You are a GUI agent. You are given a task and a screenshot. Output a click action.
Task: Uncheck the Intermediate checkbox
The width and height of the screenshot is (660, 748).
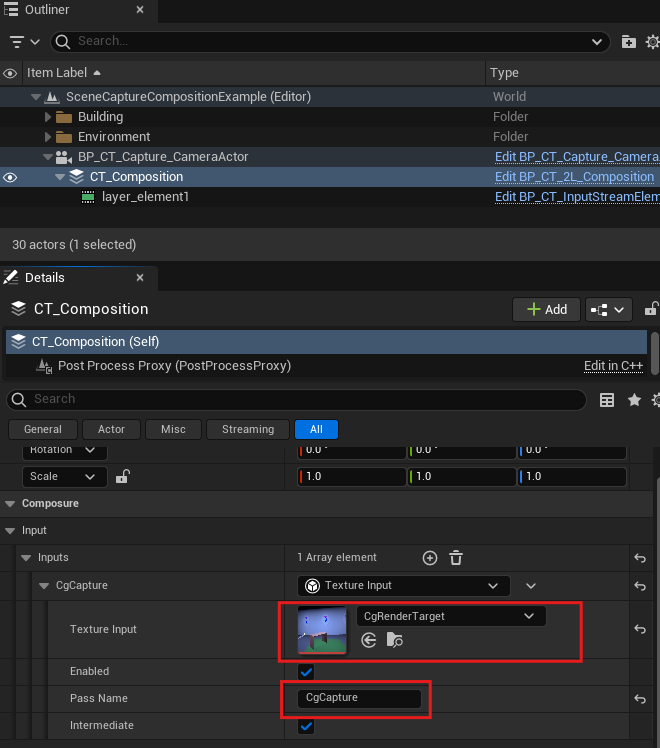[x=306, y=726]
